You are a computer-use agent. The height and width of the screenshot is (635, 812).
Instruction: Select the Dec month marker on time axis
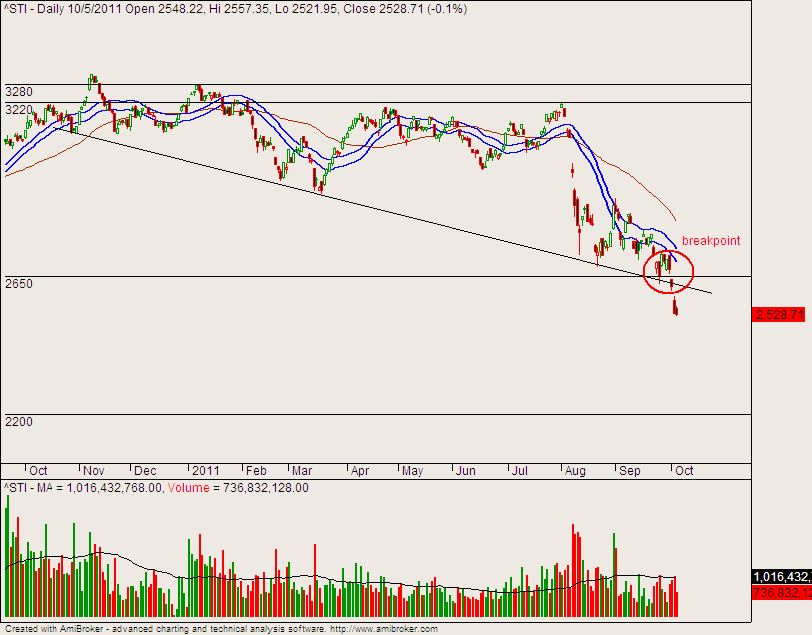145,470
